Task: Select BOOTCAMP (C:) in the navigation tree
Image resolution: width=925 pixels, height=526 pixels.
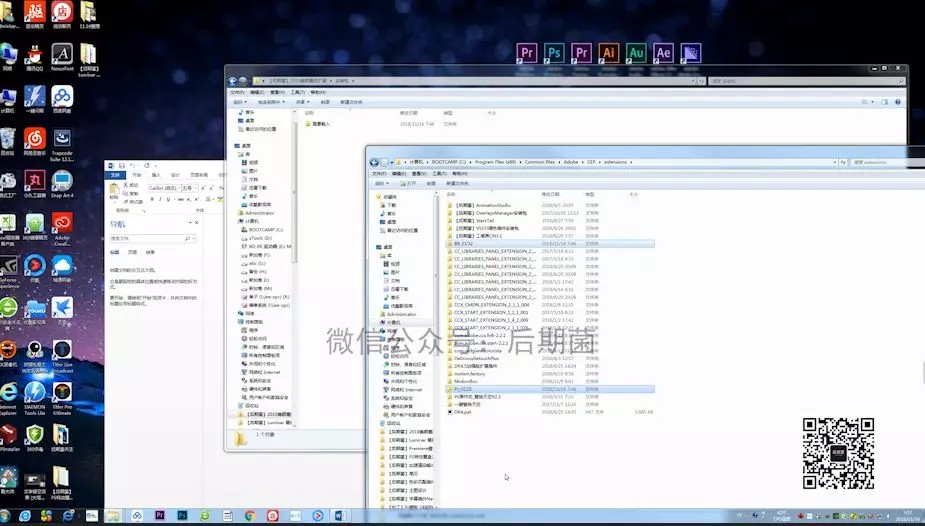Action: (265, 229)
